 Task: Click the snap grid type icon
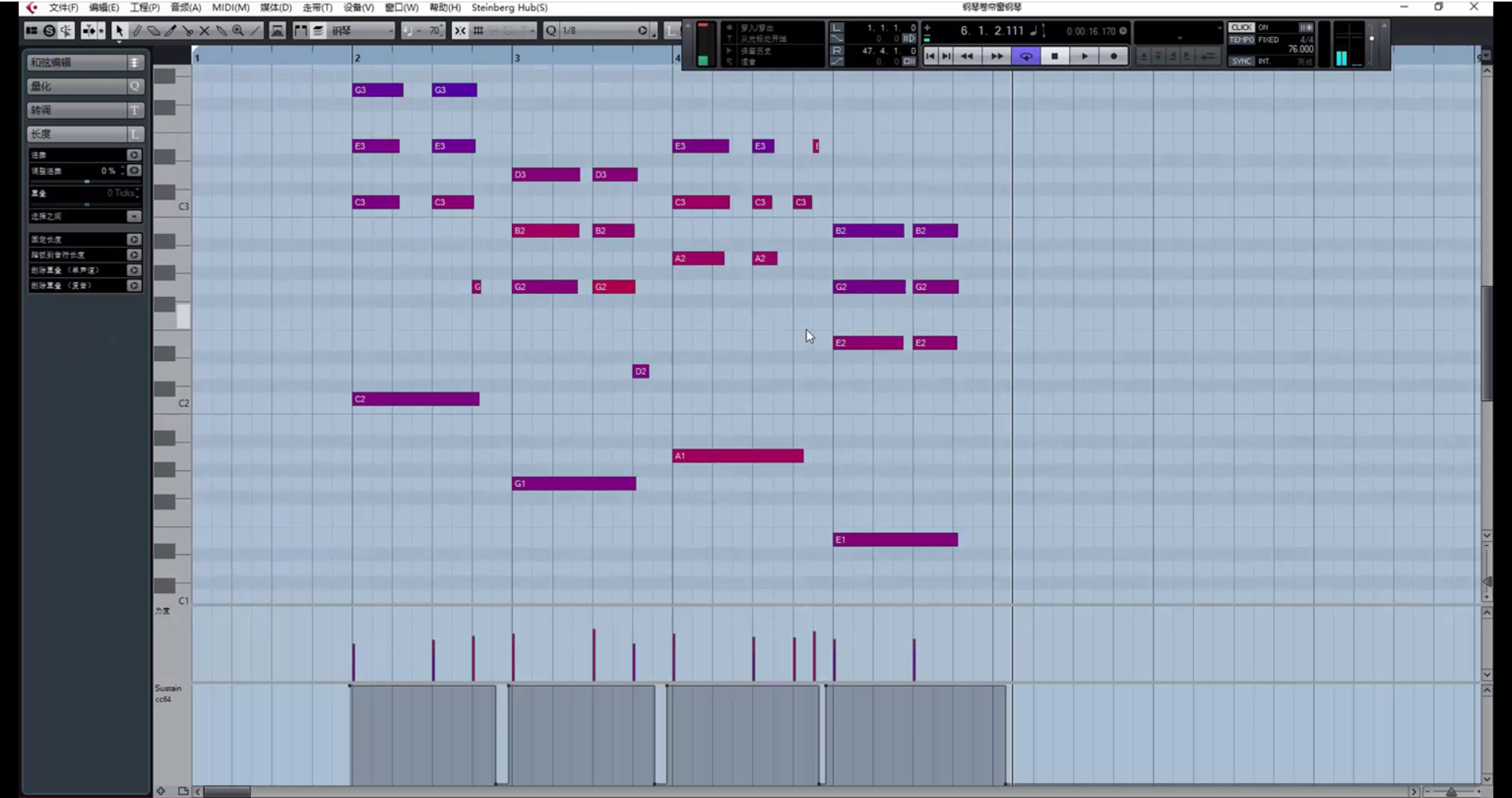(x=478, y=31)
